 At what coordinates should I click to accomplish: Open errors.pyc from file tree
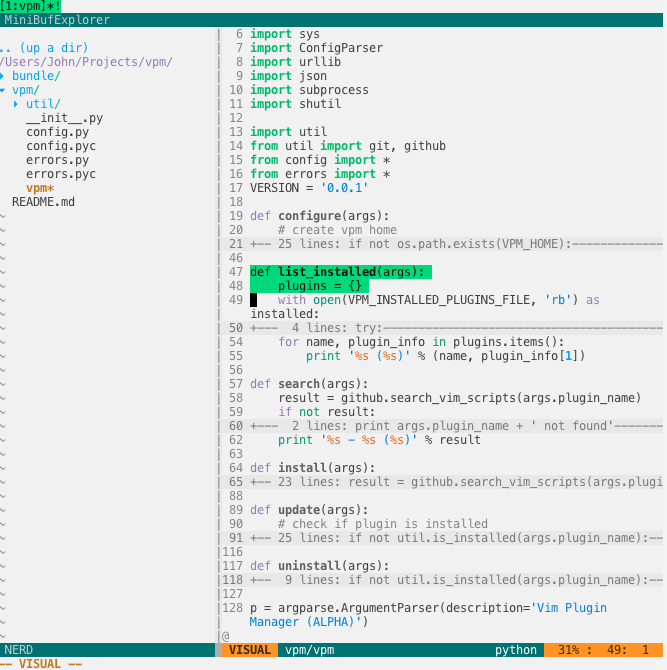61,174
